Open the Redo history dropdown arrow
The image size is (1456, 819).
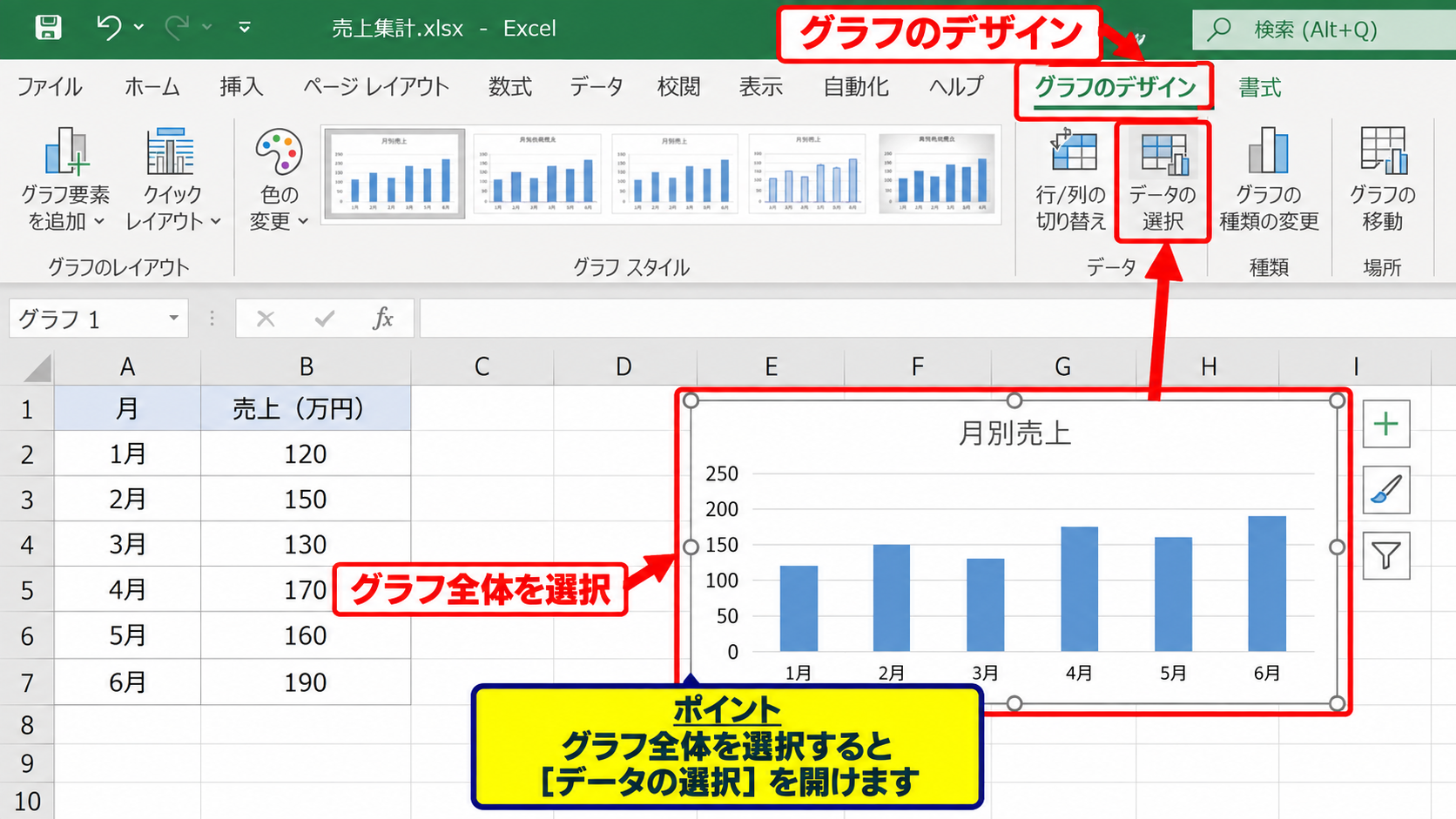pos(207,28)
